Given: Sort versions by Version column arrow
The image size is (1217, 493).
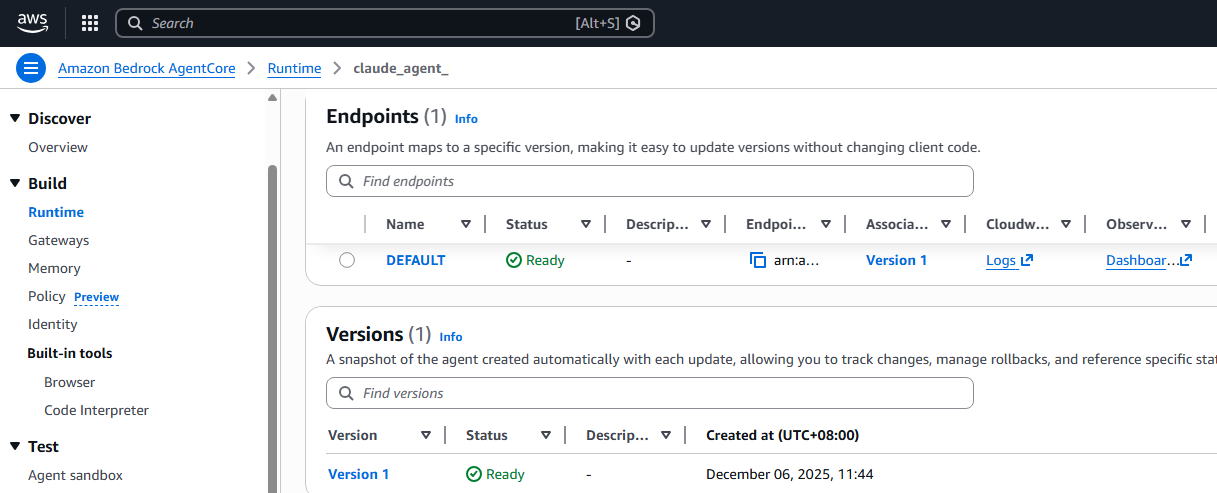Looking at the screenshot, I should [x=426, y=435].
